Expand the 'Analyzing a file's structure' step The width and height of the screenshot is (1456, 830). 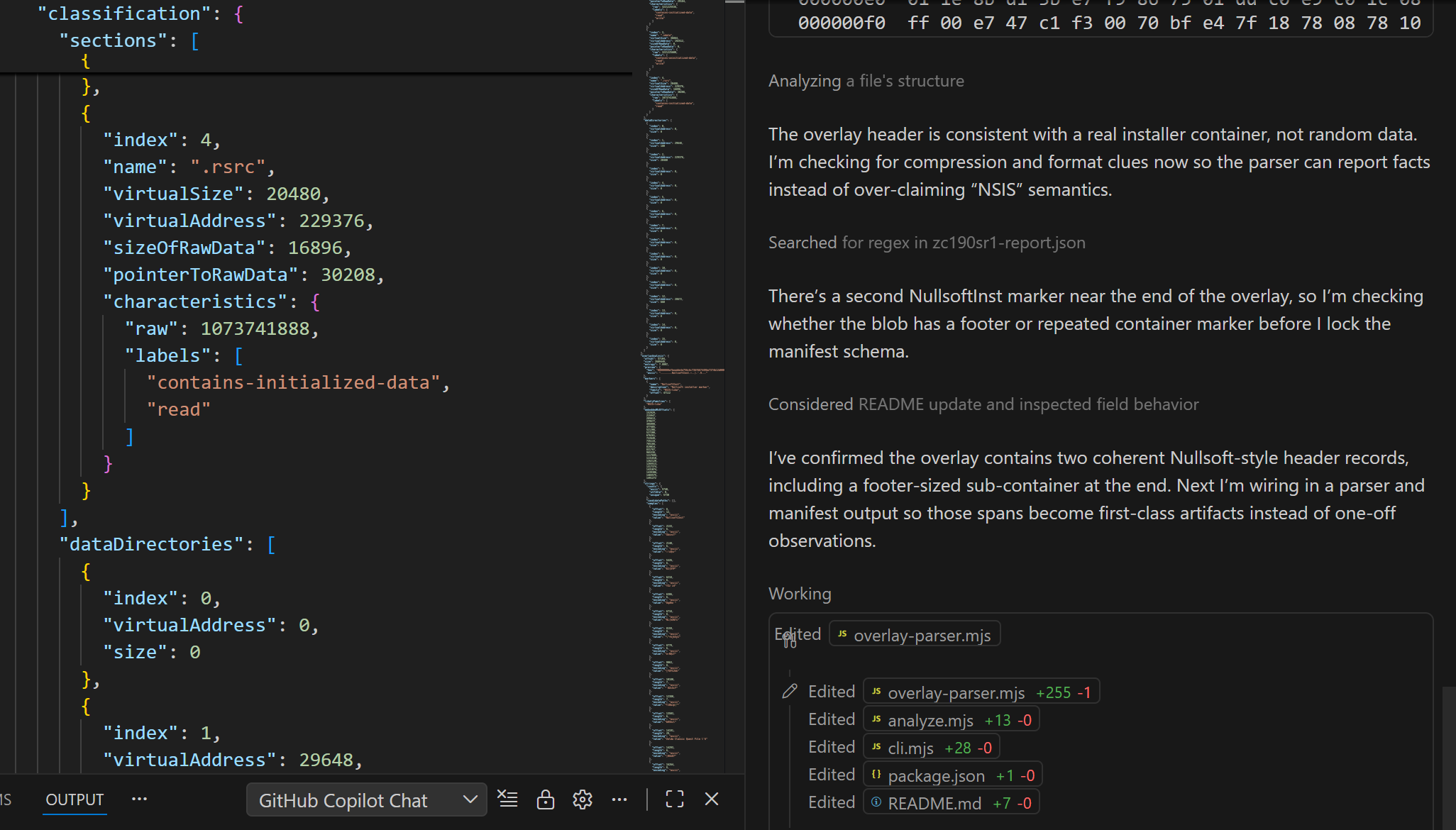866,81
